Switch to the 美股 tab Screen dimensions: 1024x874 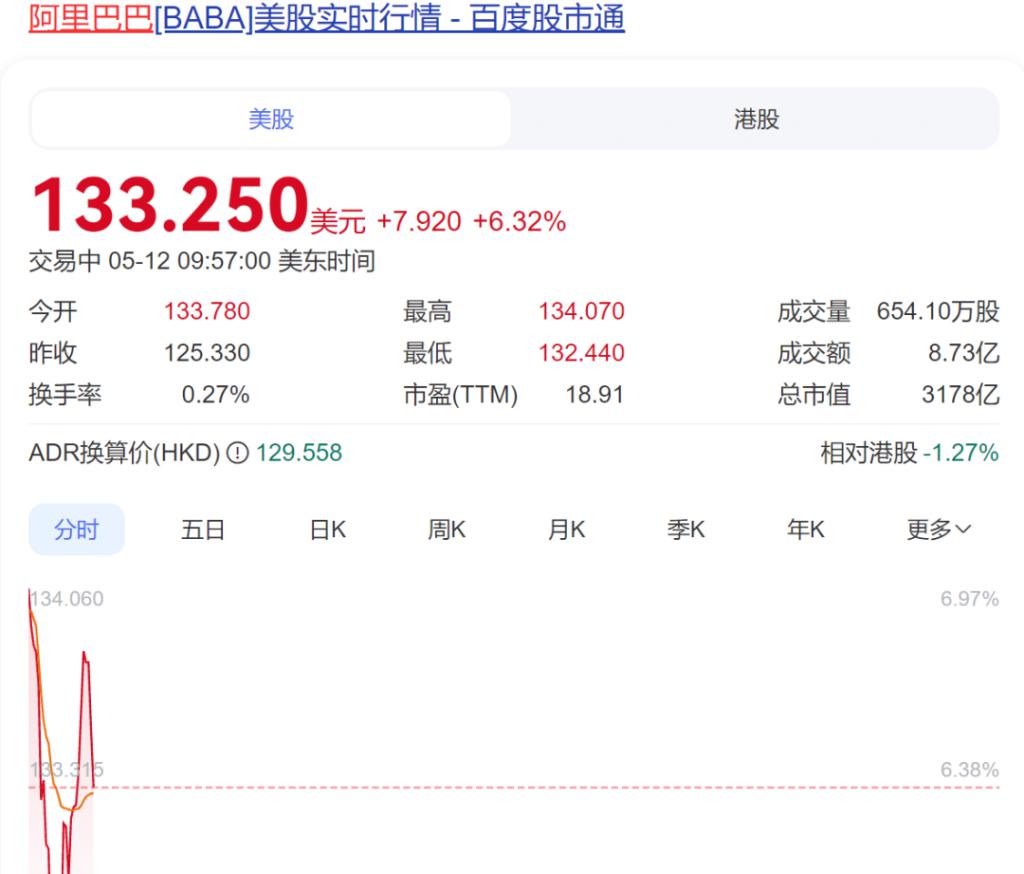[x=271, y=119]
